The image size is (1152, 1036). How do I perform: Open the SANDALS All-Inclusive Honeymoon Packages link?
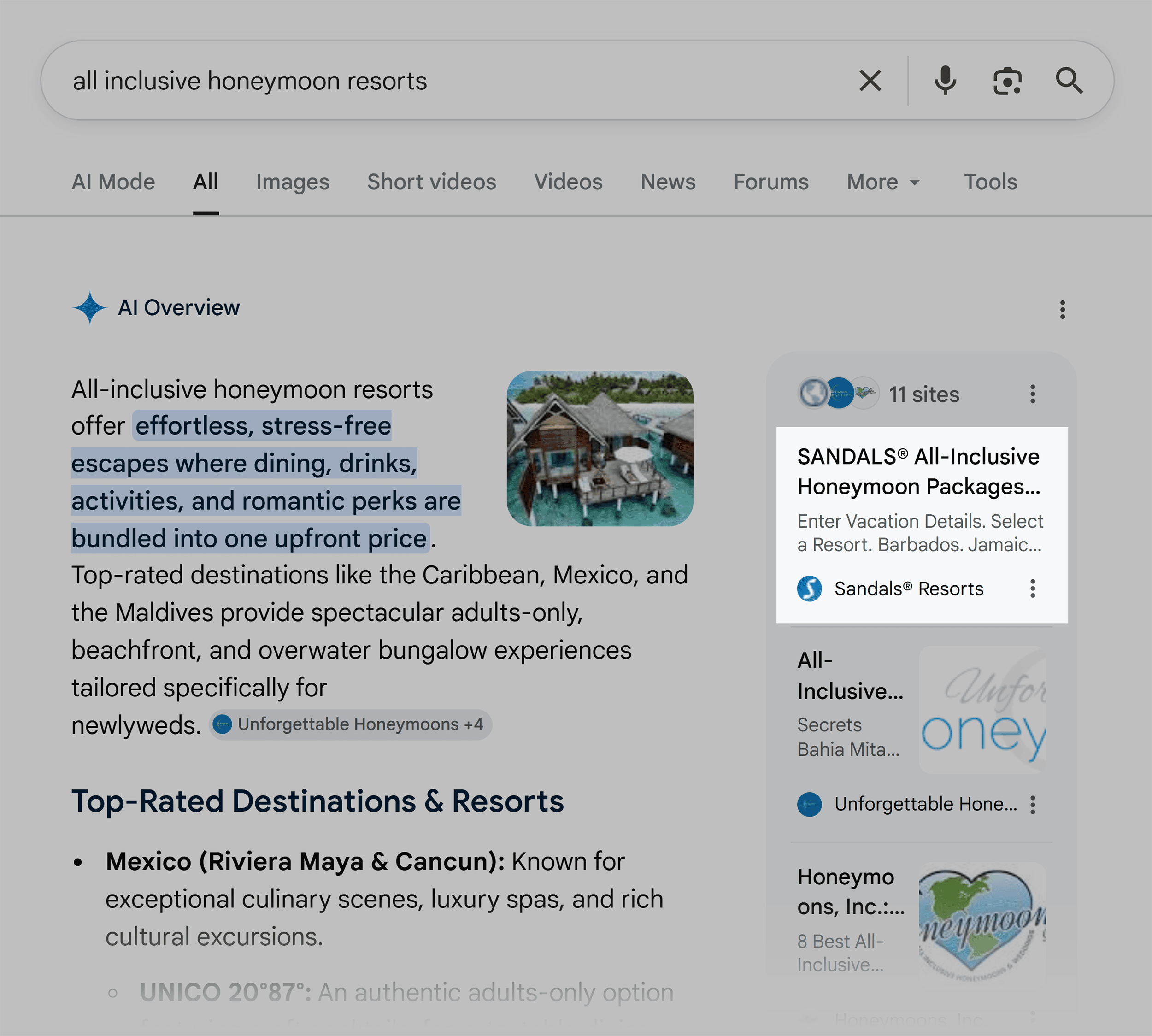tap(919, 471)
